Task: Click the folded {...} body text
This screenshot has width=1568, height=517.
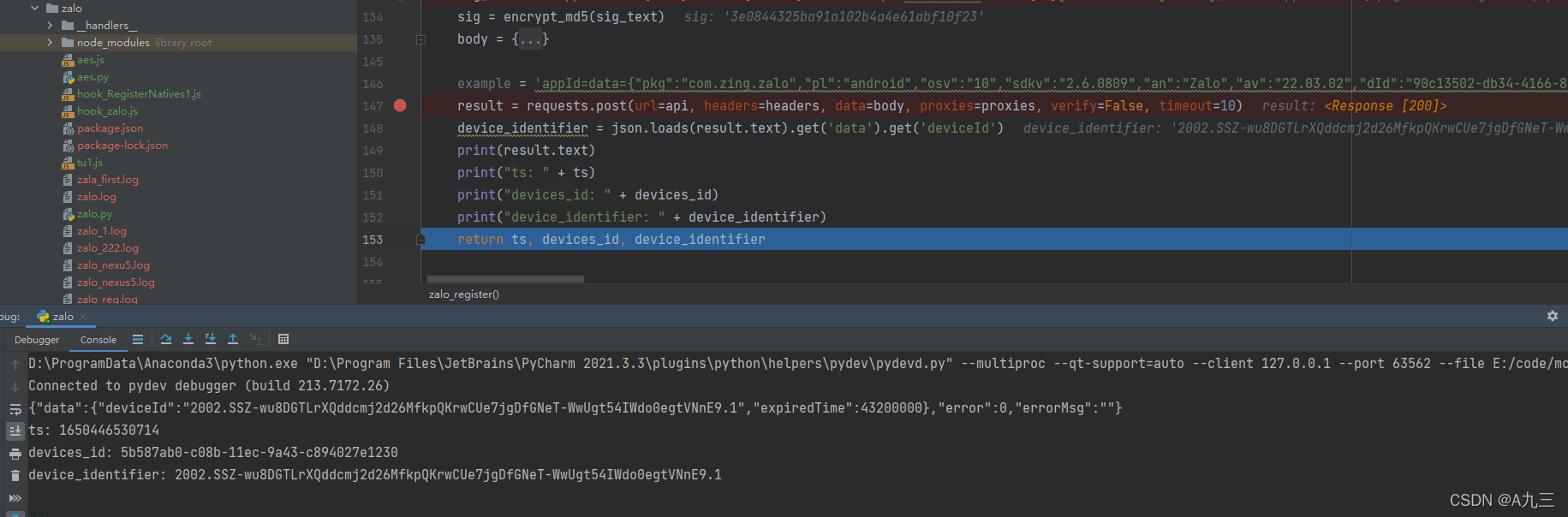Action: point(530,39)
